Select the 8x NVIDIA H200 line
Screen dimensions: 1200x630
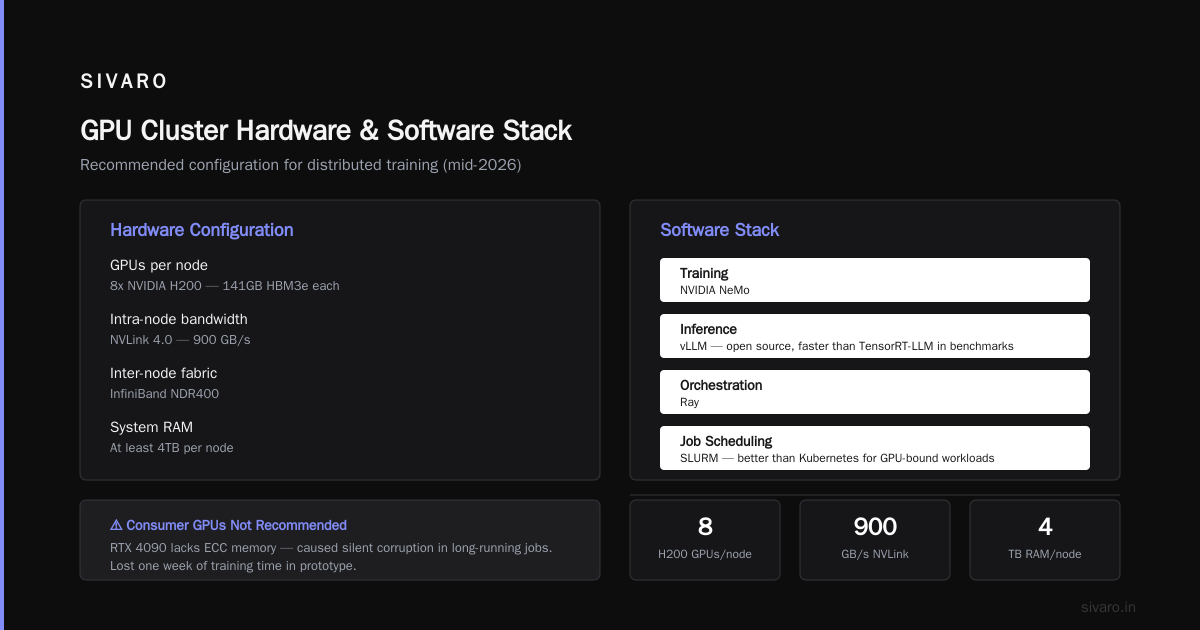225,286
